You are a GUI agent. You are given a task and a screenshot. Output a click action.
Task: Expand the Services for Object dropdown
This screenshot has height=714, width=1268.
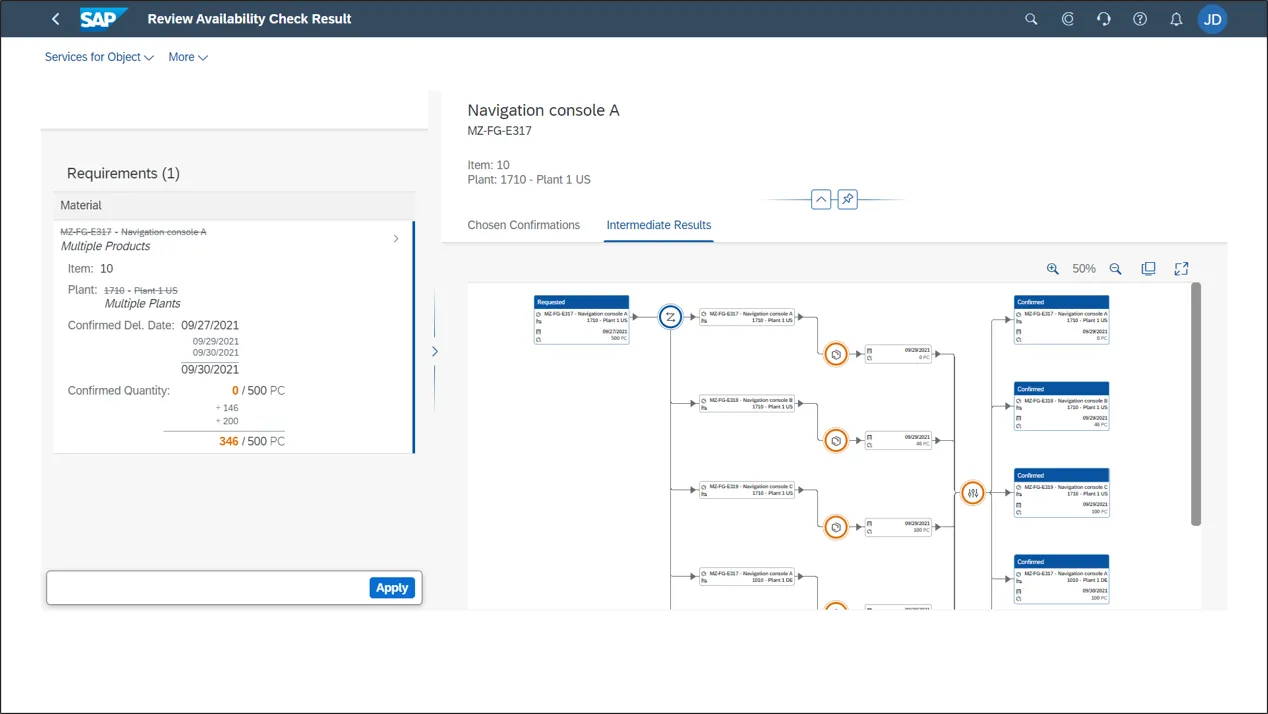(99, 57)
